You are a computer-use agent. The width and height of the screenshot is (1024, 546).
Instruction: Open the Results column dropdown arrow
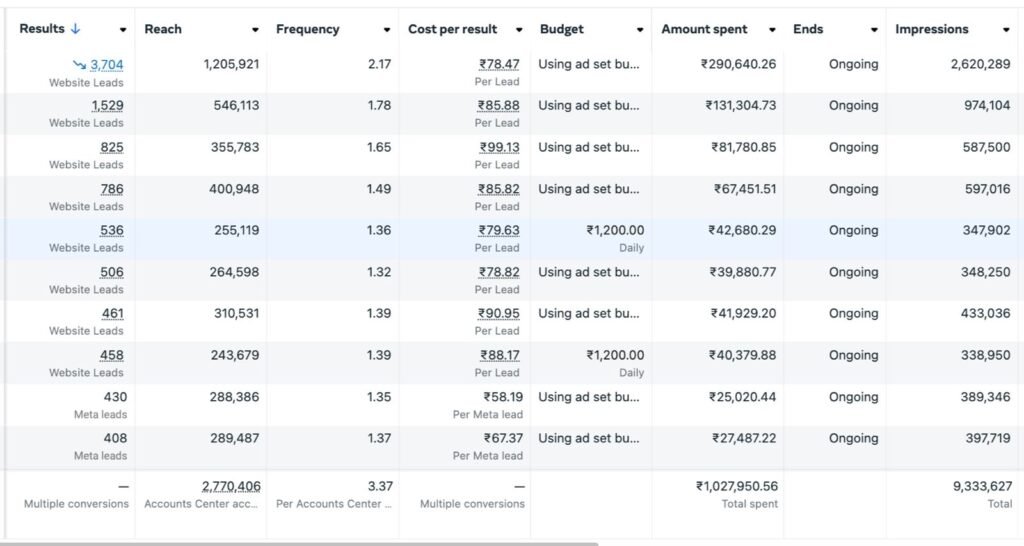(123, 30)
